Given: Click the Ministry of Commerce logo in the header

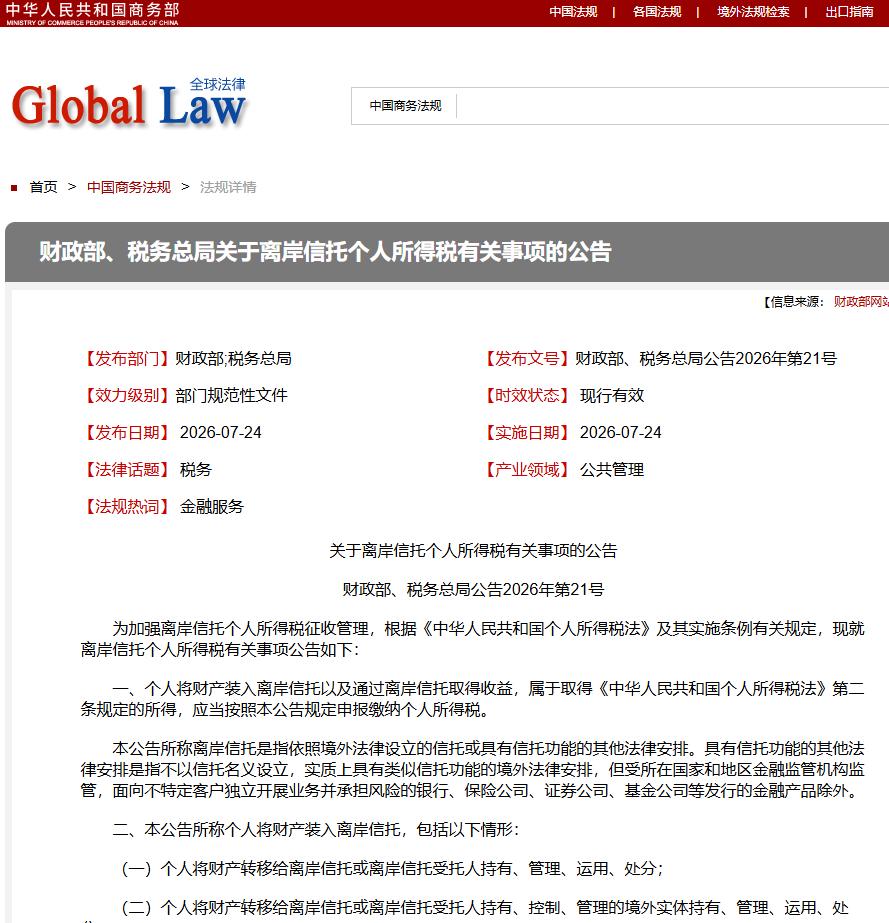Looking at the screenshot, I should pyautogui.click(x=92, y=14).
